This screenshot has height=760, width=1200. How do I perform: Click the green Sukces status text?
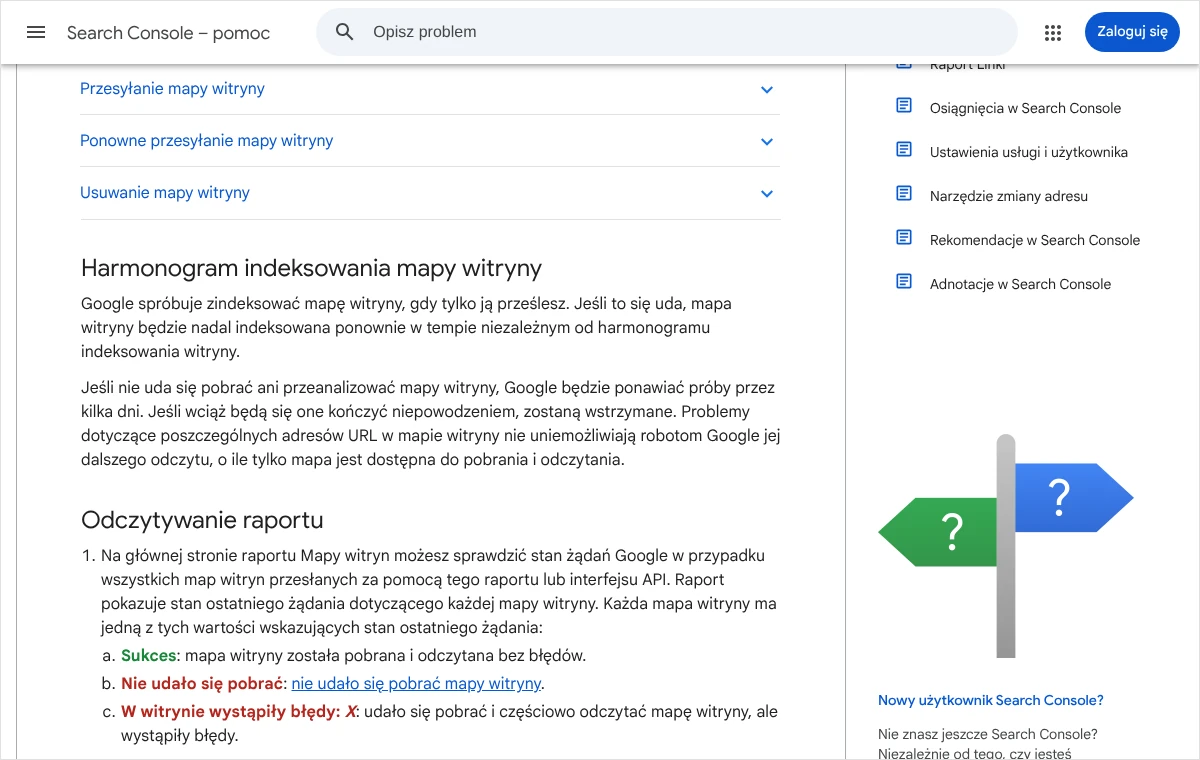coord(148,656)
